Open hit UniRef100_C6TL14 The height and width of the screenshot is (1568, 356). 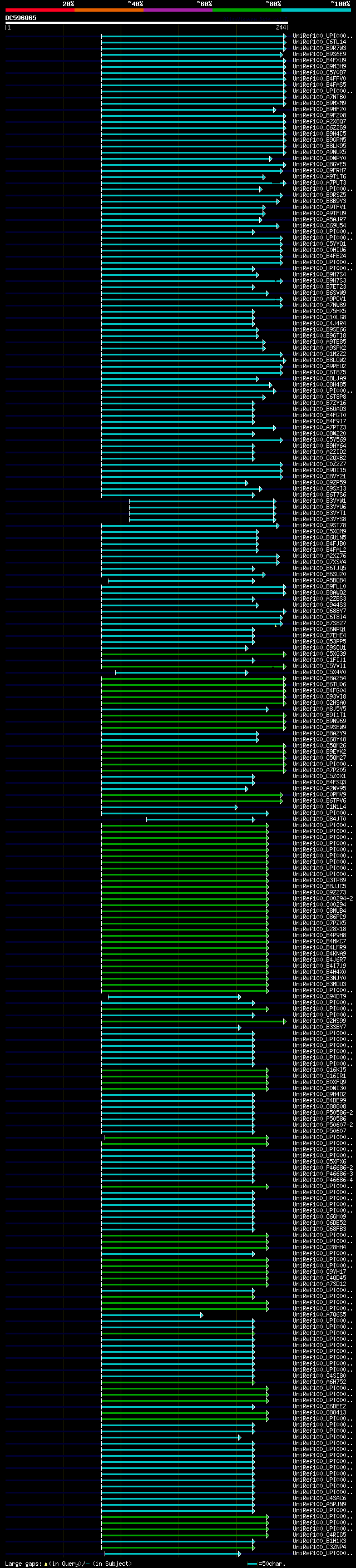point(319,42)
